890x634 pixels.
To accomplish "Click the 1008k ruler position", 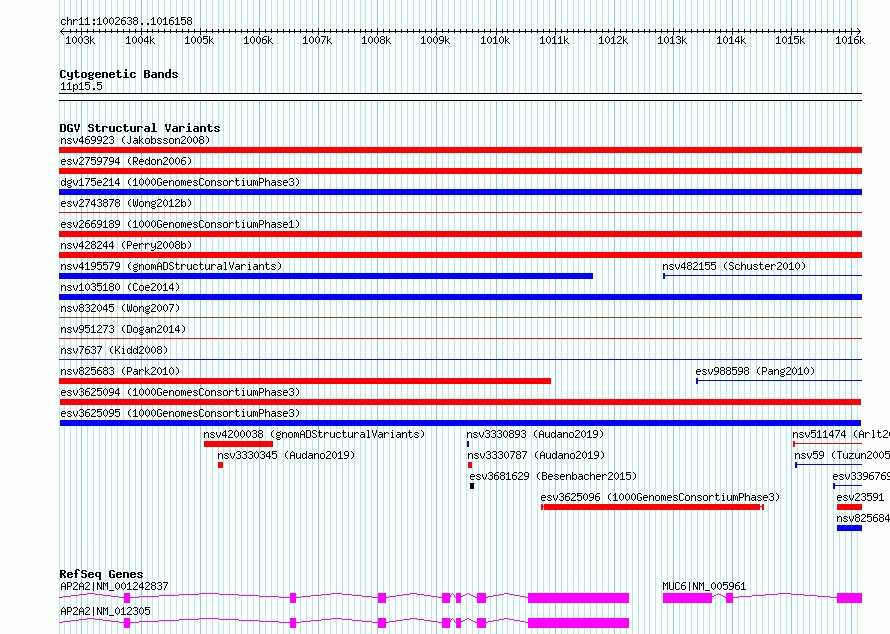I will (376, 40).
